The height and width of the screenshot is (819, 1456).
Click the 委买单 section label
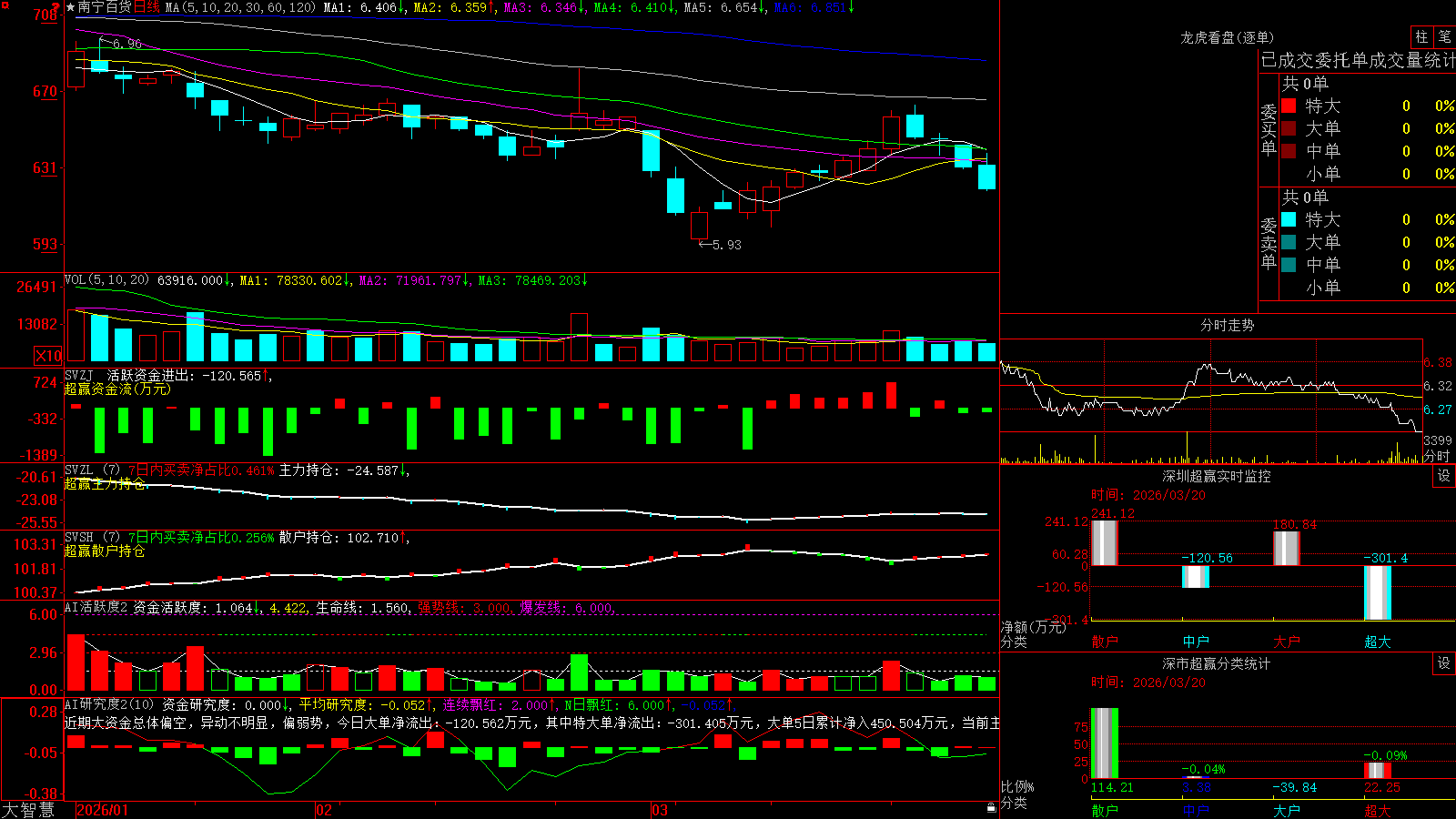click(x=1269, y=130)
